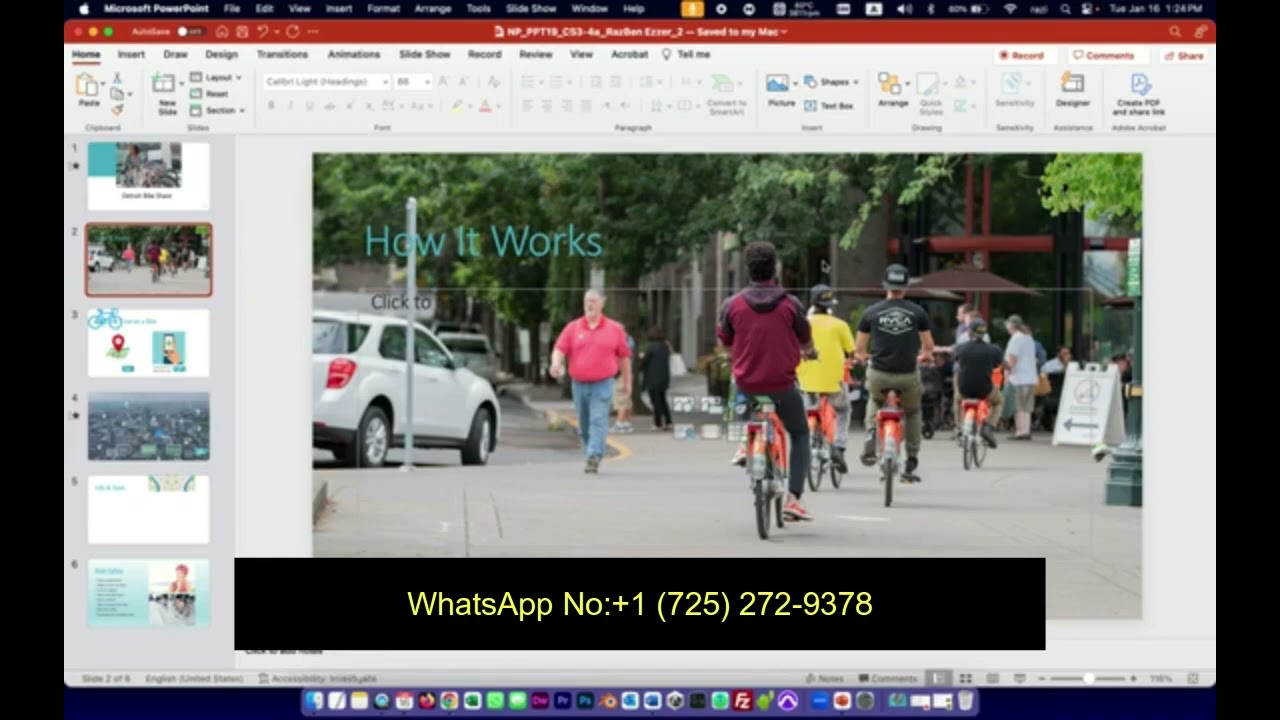Click the Increase Font Size icon
1280x720 pixels.
[x=444, y=81]
